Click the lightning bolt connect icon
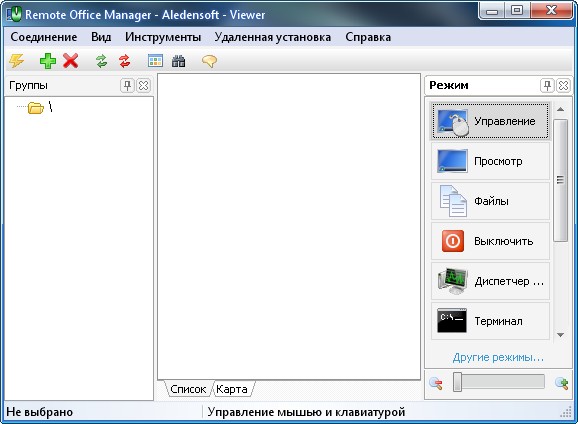 [16, 61]
